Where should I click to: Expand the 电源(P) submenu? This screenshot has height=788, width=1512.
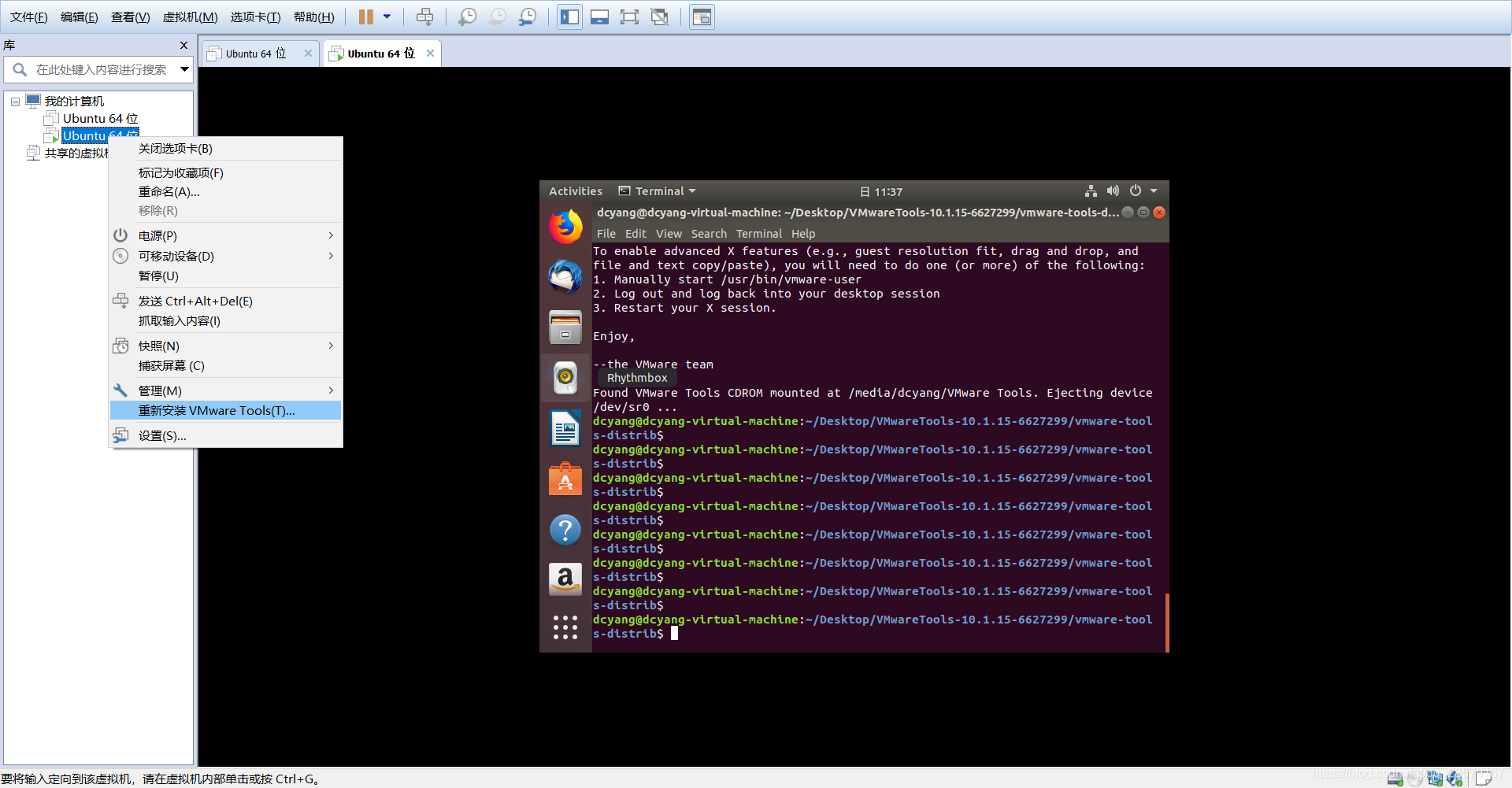point(226,236)
